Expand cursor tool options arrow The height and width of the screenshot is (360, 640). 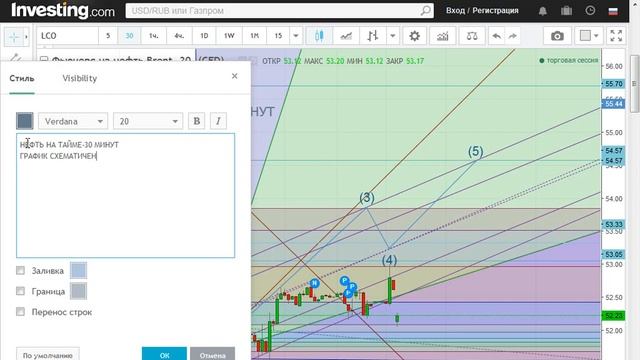pyautogui.click(x=27, y=37)
